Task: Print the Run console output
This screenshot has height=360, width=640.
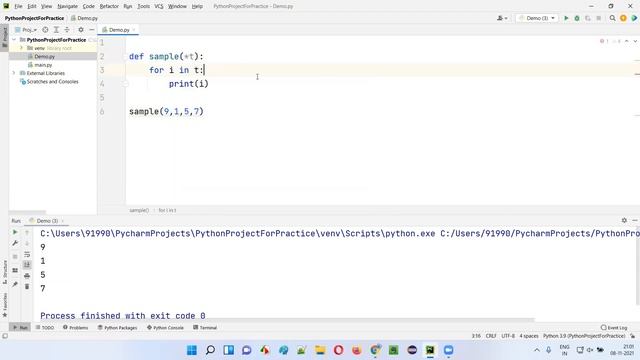Action: click(x=27, y=276)
